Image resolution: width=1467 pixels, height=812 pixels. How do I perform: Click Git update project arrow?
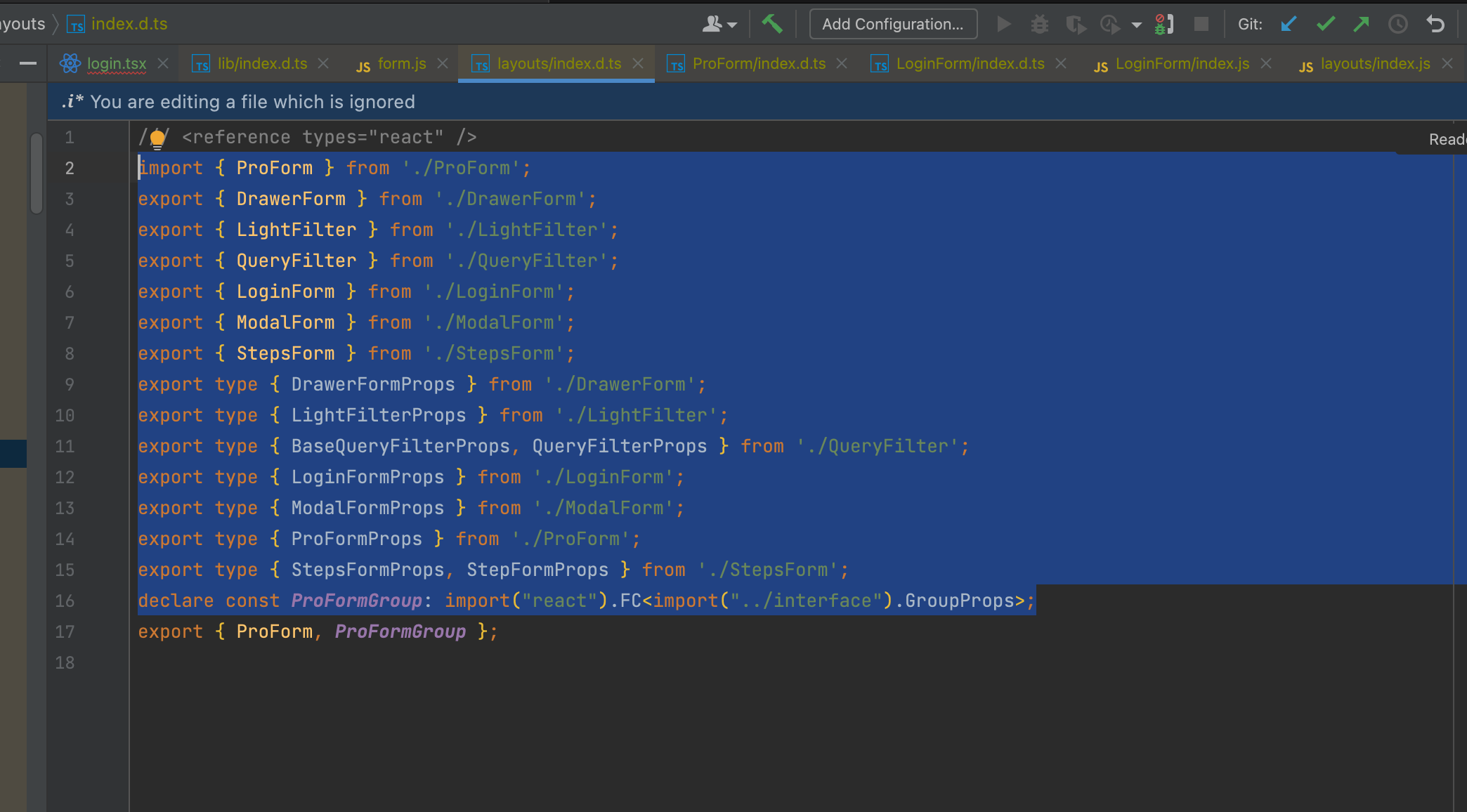pyautogui.click(x=1288, y=25)
